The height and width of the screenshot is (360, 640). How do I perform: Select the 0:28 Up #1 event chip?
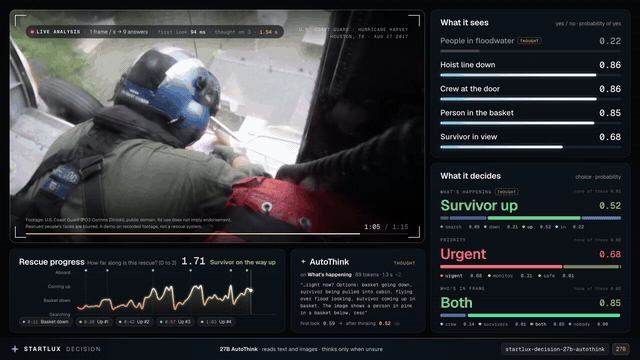[x=94, y=322]
